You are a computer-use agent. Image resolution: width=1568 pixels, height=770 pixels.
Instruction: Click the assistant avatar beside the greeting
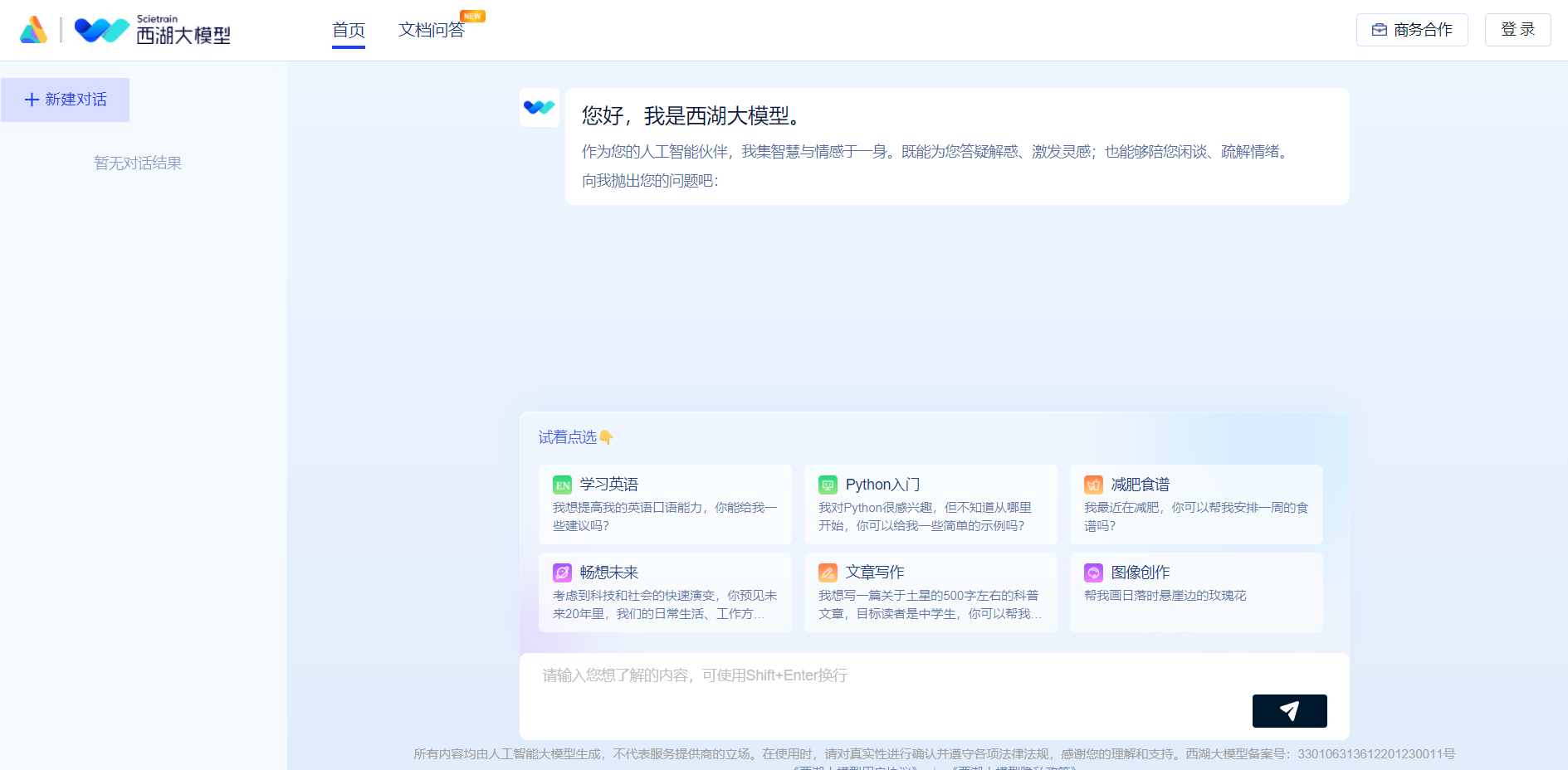(x=540, y=108)
